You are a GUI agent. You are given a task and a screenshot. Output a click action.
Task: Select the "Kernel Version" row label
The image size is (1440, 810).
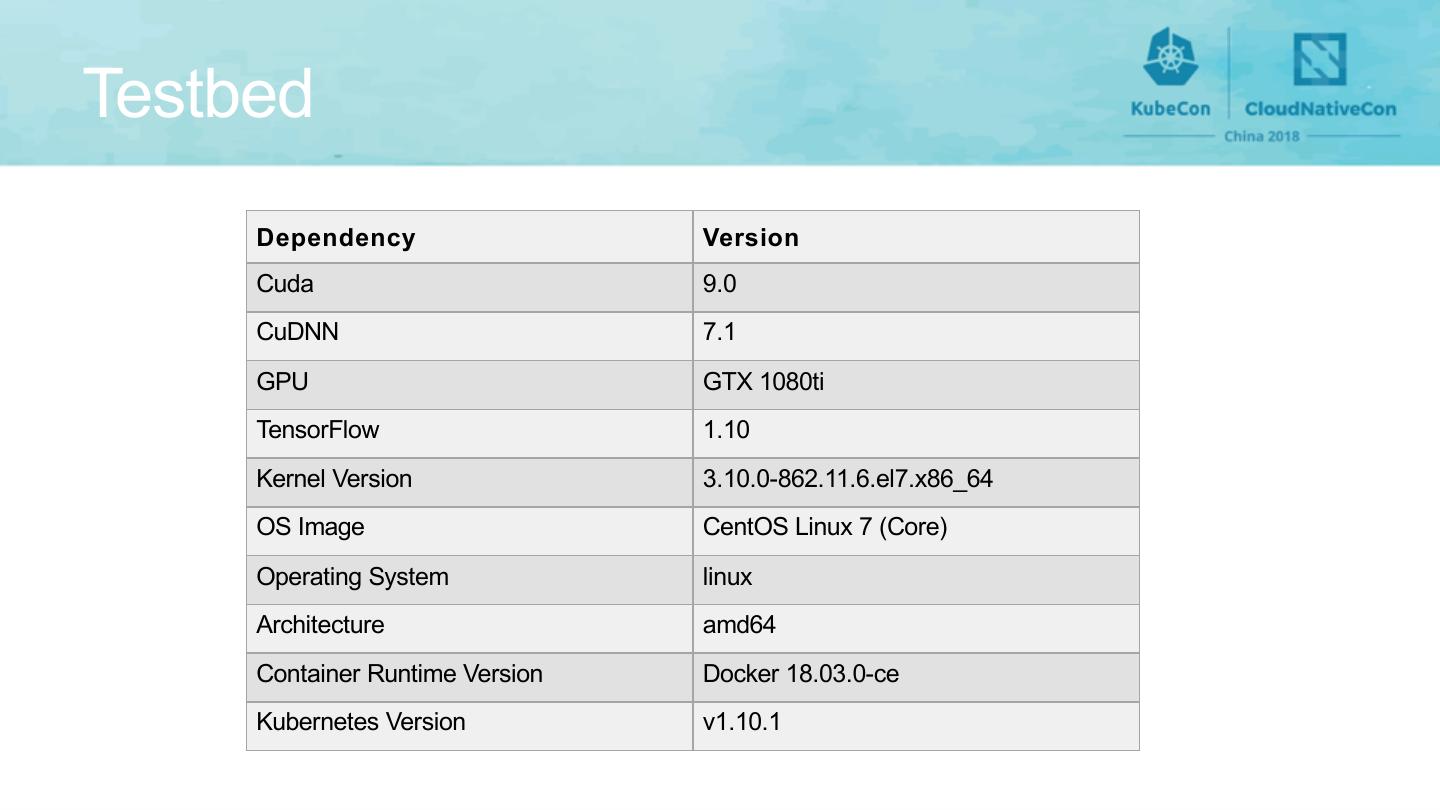[334, 479]
